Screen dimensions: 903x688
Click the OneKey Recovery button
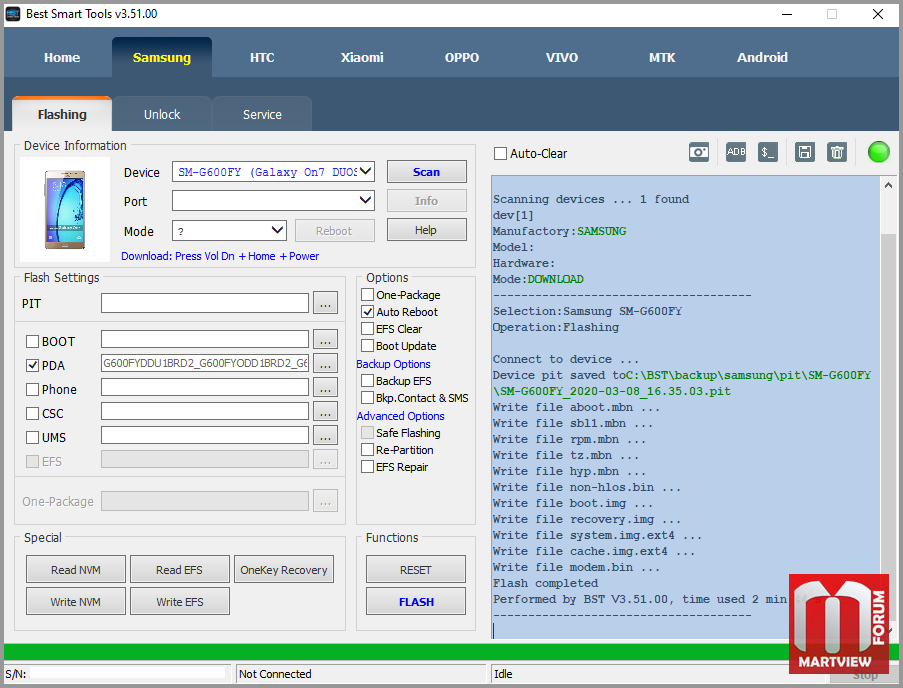(x=284, y=569)
